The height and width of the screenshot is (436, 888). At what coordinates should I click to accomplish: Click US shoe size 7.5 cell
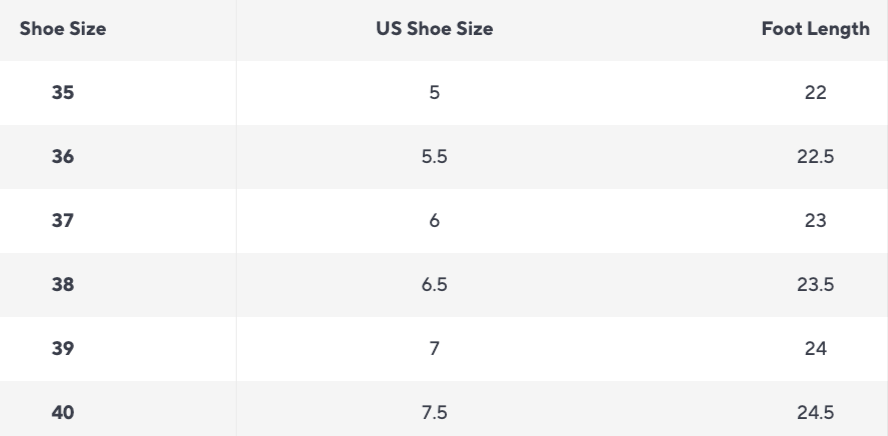[434, 412]
